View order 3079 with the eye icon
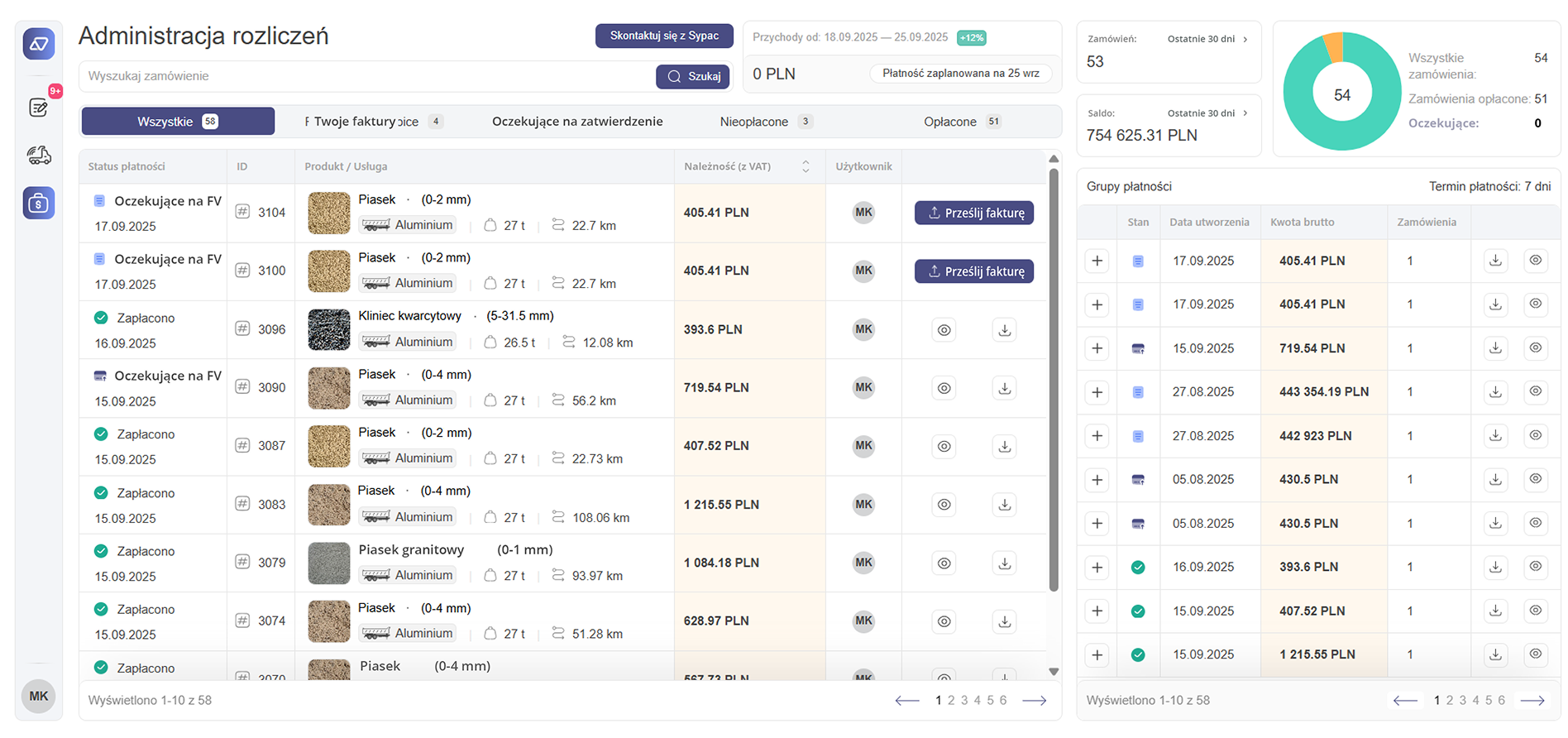Image resolution: width=1568 pixels, height=738 pixels. [x=944, y=563]
